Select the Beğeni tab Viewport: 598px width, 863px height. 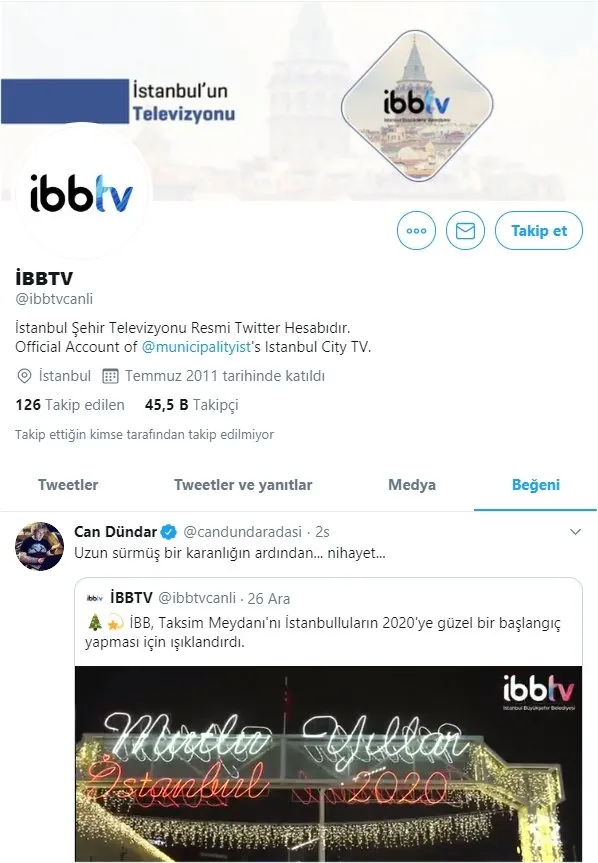pos(536,485)
